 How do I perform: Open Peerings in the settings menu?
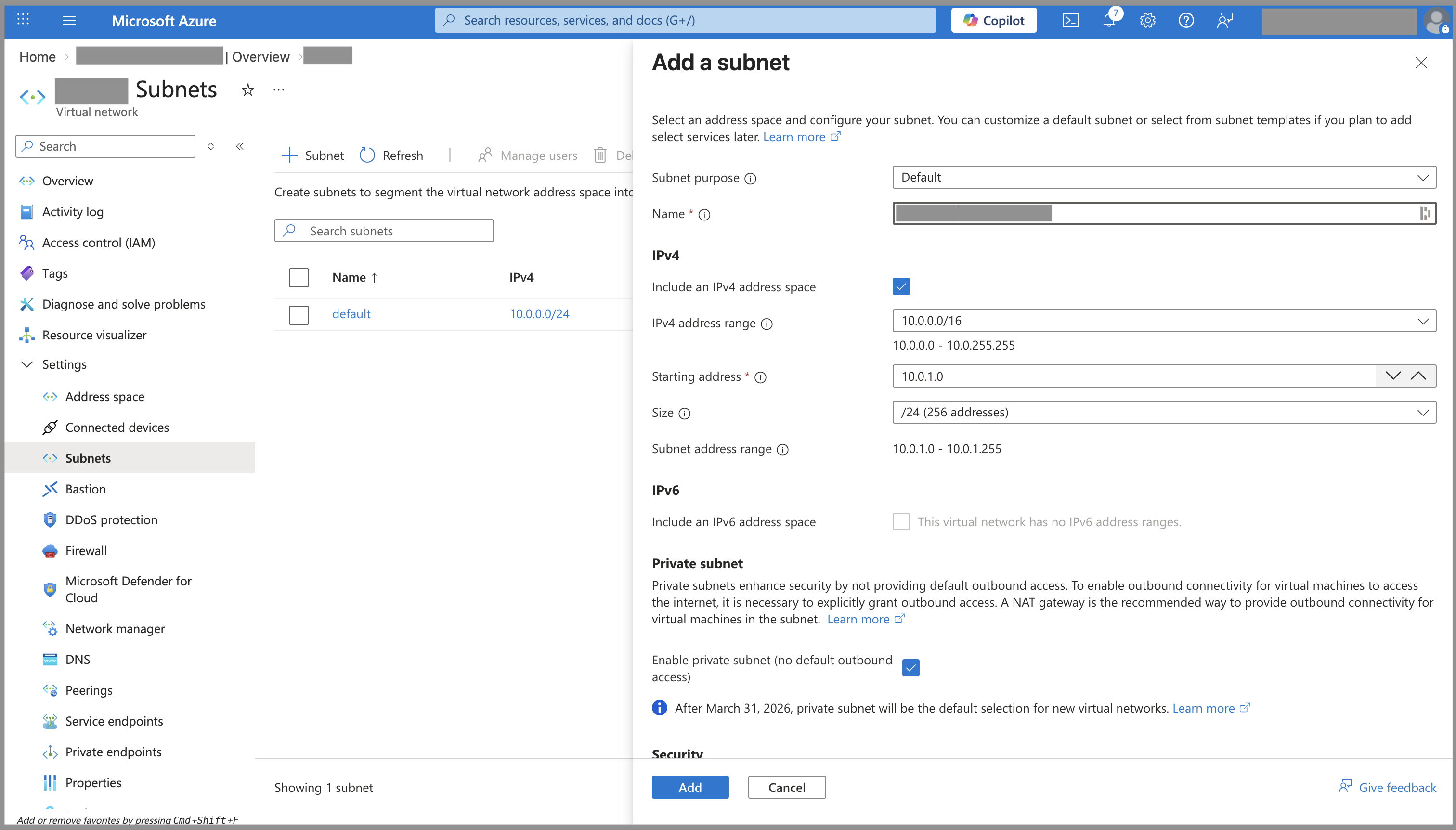(x=89, y=690)
